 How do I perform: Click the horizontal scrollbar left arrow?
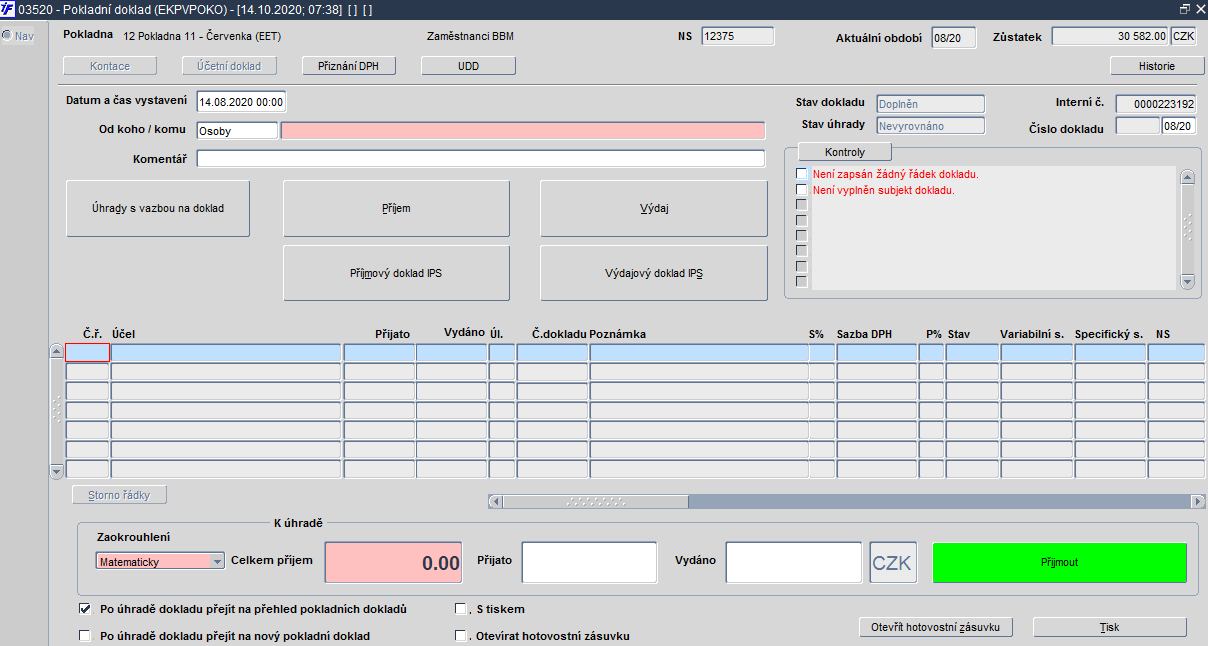point(495,501)
